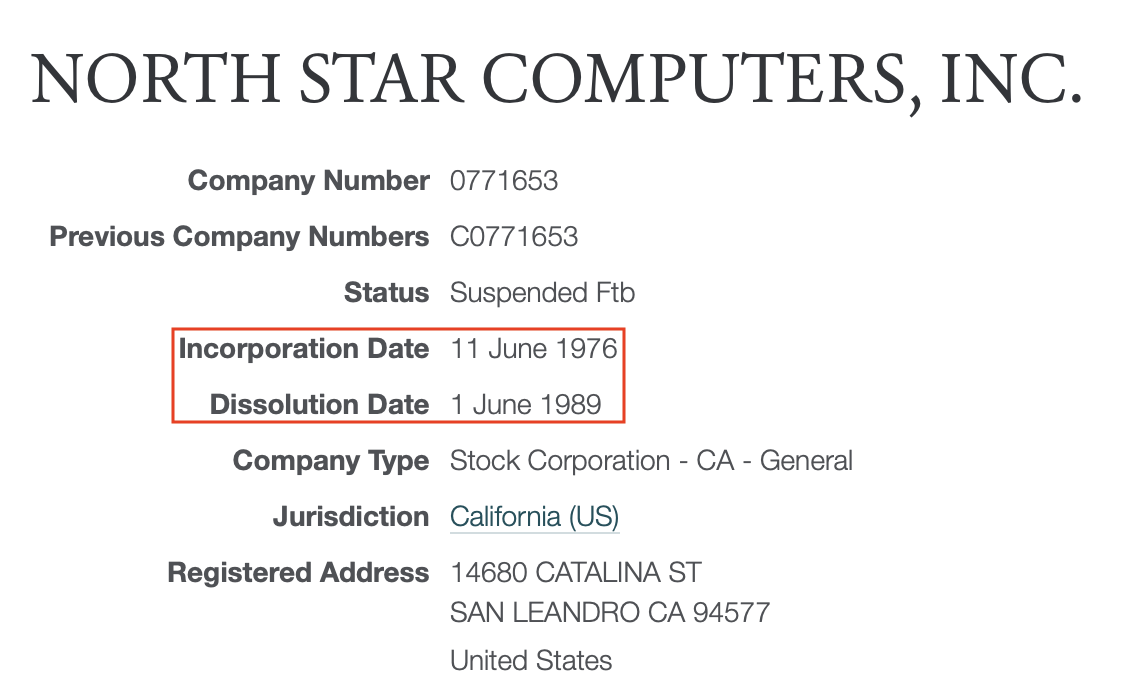This screenshot has width=1136, height=694.
Task: Open the California (US) jurisdiction link
Action: coord(535,517)
